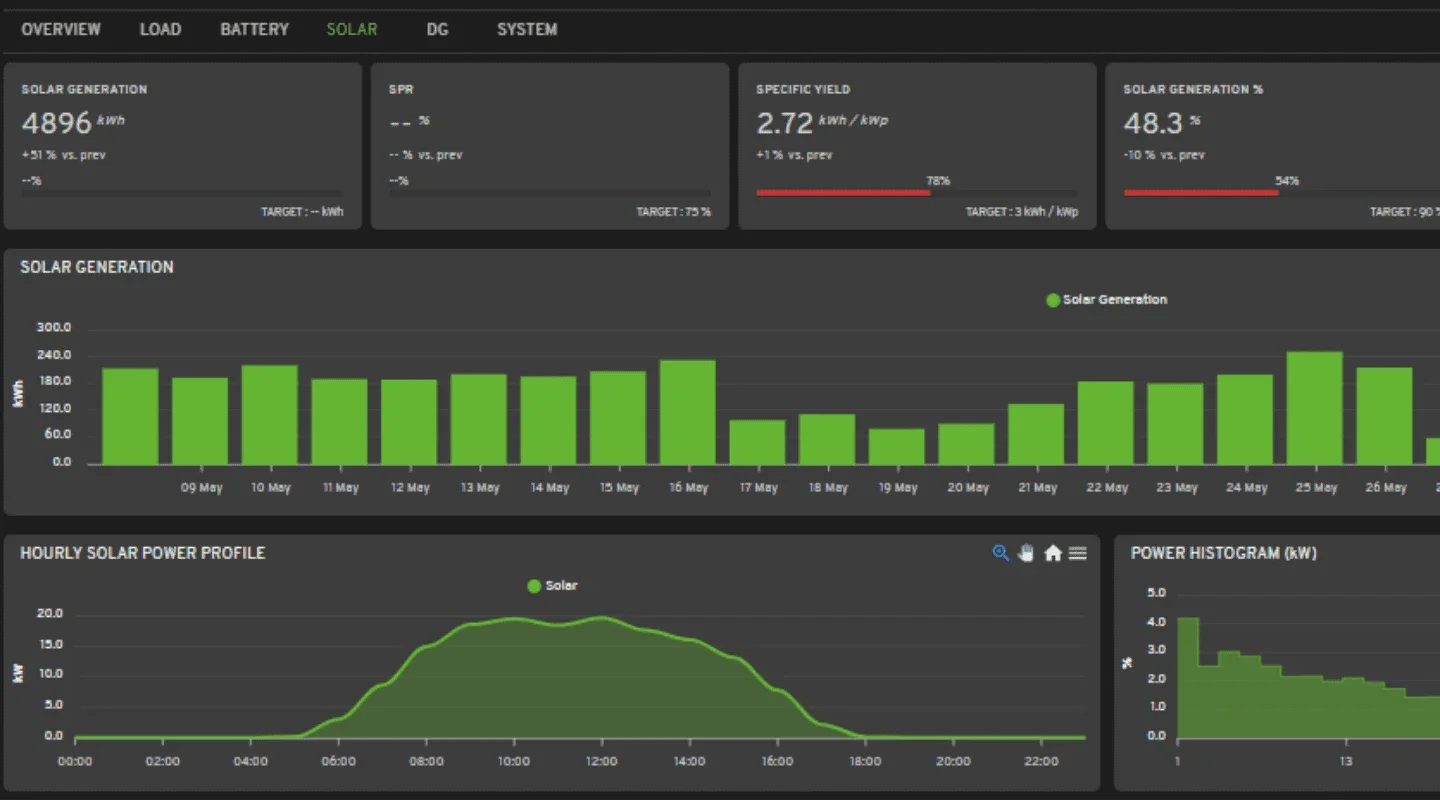The height and width of the screenshot is (800, 1440).
Task: Open the hourly chart hamburger menu
Action: point(1077,553)
